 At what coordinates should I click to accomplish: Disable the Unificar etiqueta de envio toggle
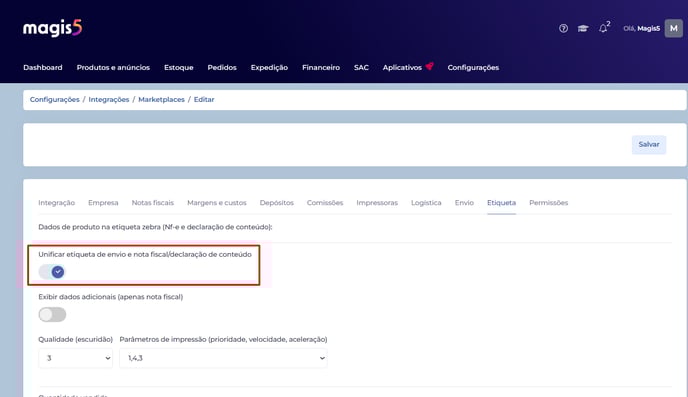tap(52, 272)
